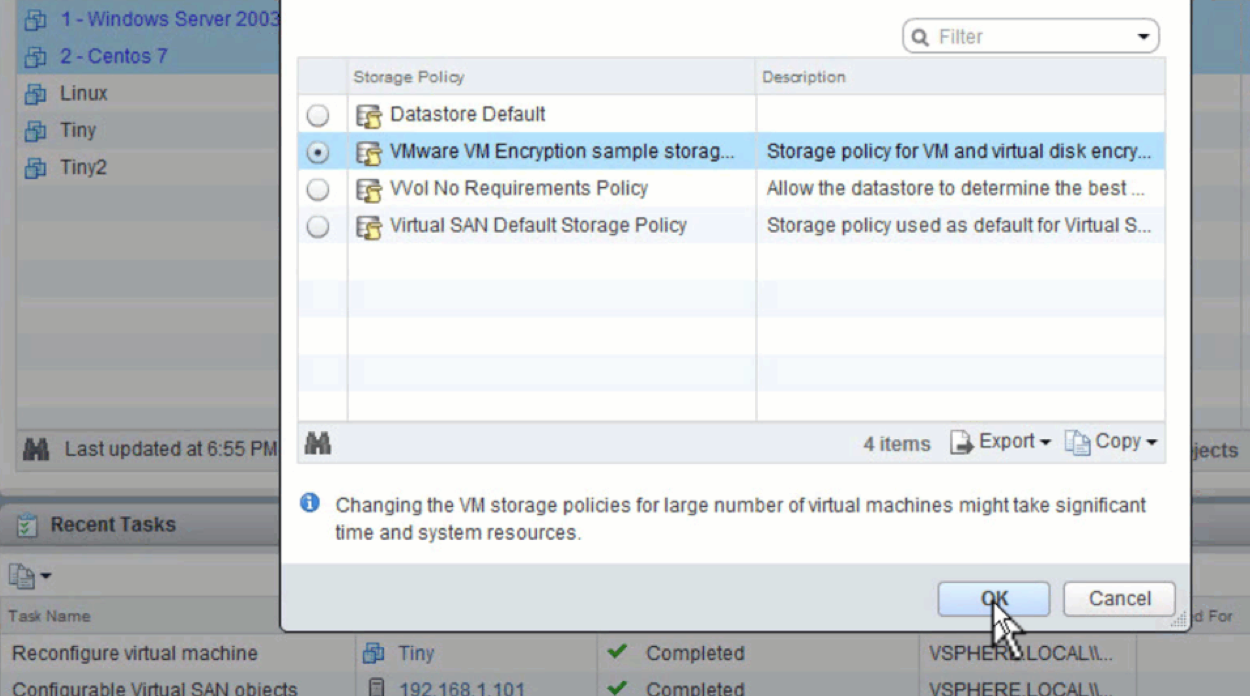Open the Copy dropdown menu
The height and width of the screenshot is (696, 1250).
click(1112, 442)
